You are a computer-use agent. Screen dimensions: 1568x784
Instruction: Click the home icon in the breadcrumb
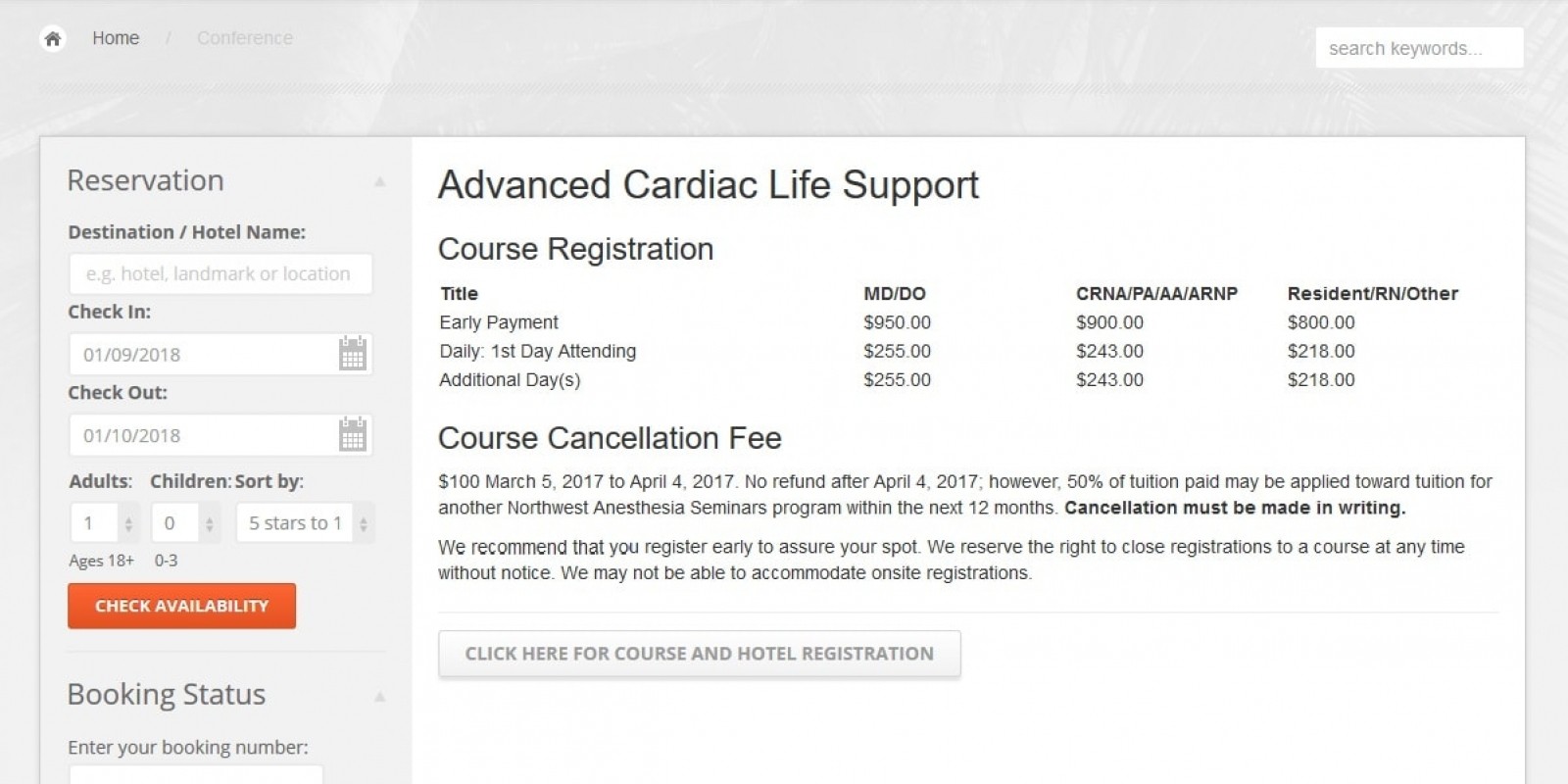[53, 38]
